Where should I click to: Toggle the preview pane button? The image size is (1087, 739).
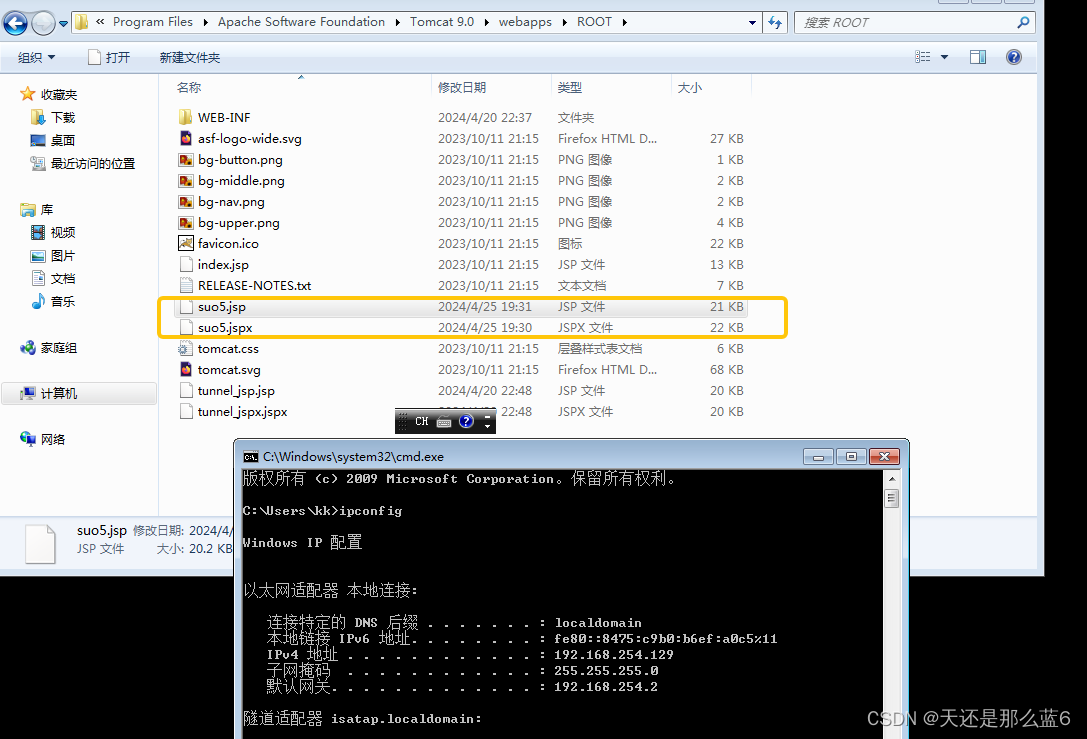click(x=977, y=57)
